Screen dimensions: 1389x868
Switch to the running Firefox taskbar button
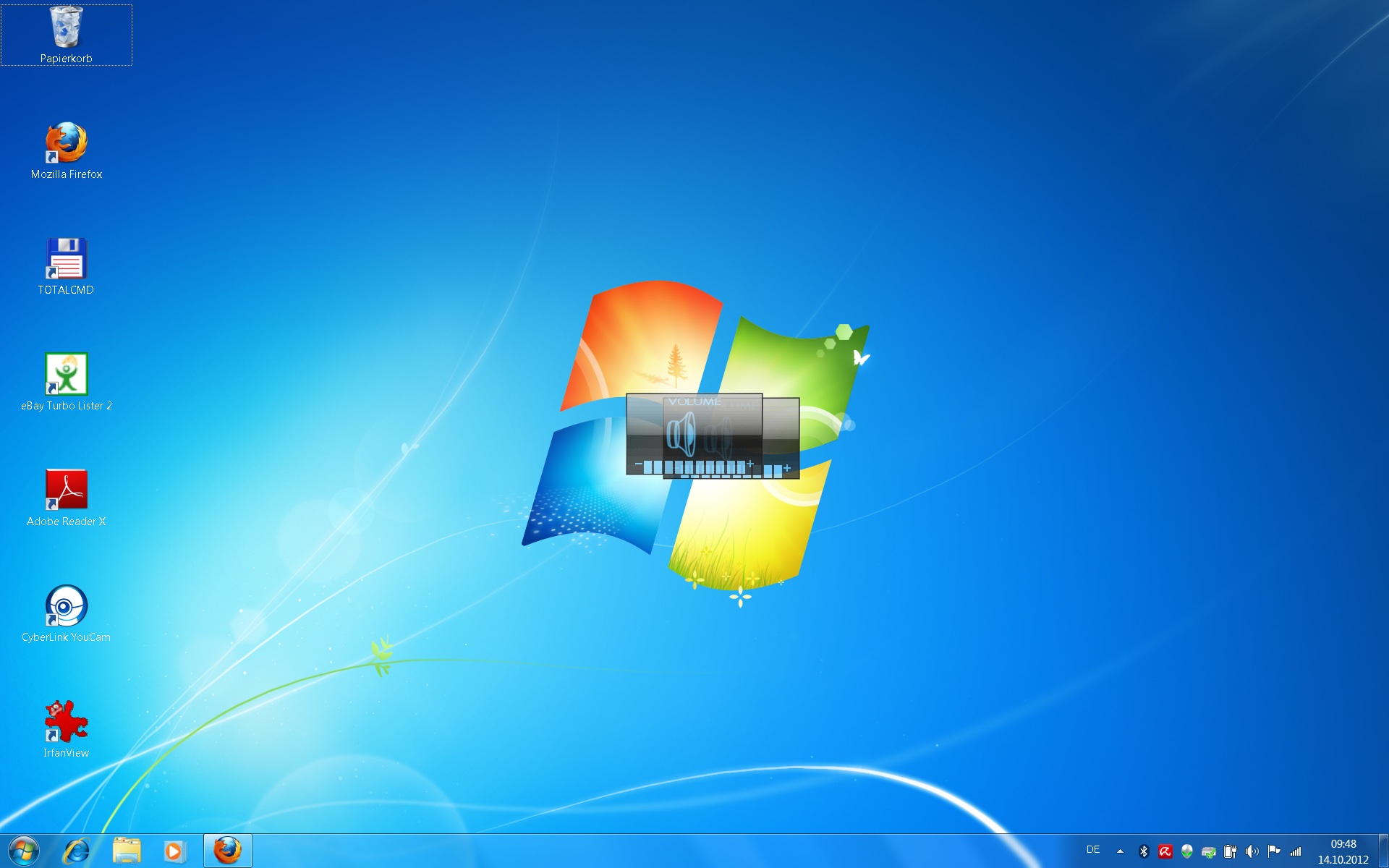tap(227, 851)
